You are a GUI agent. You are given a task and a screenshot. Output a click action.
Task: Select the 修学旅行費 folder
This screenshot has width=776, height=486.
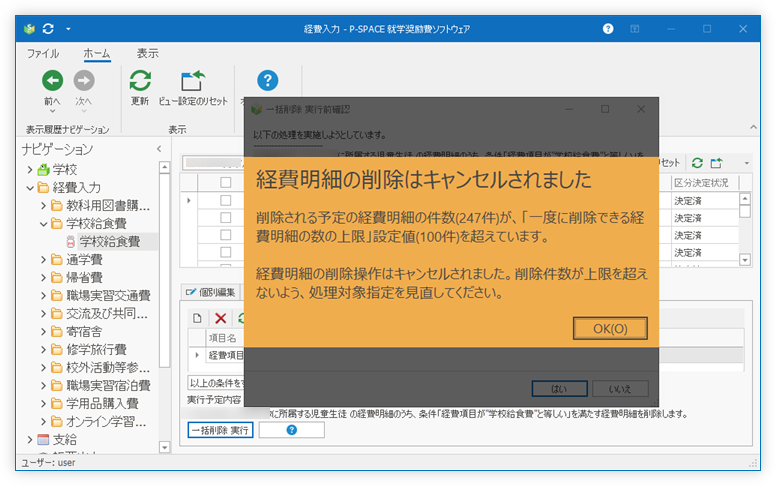[x=96, y=349]
